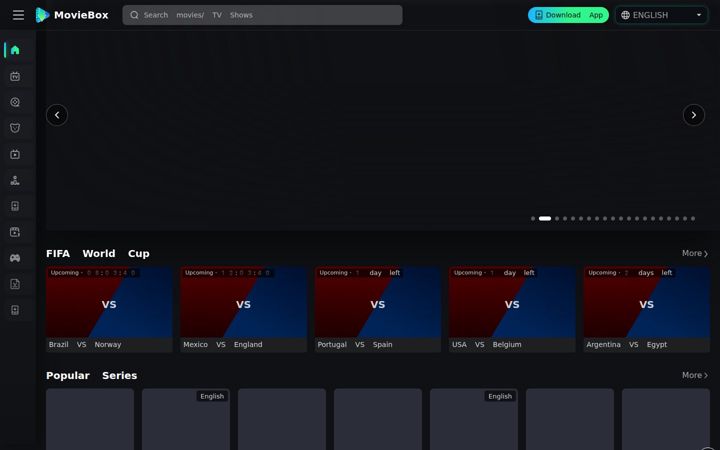Click the active elongated carousel indicator

(545, 219)
